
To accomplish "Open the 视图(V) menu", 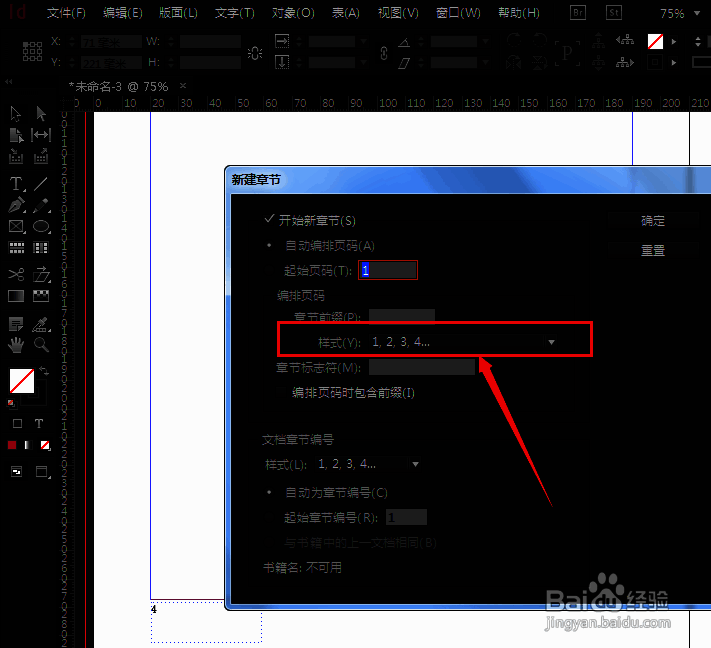I will (398, 13).
